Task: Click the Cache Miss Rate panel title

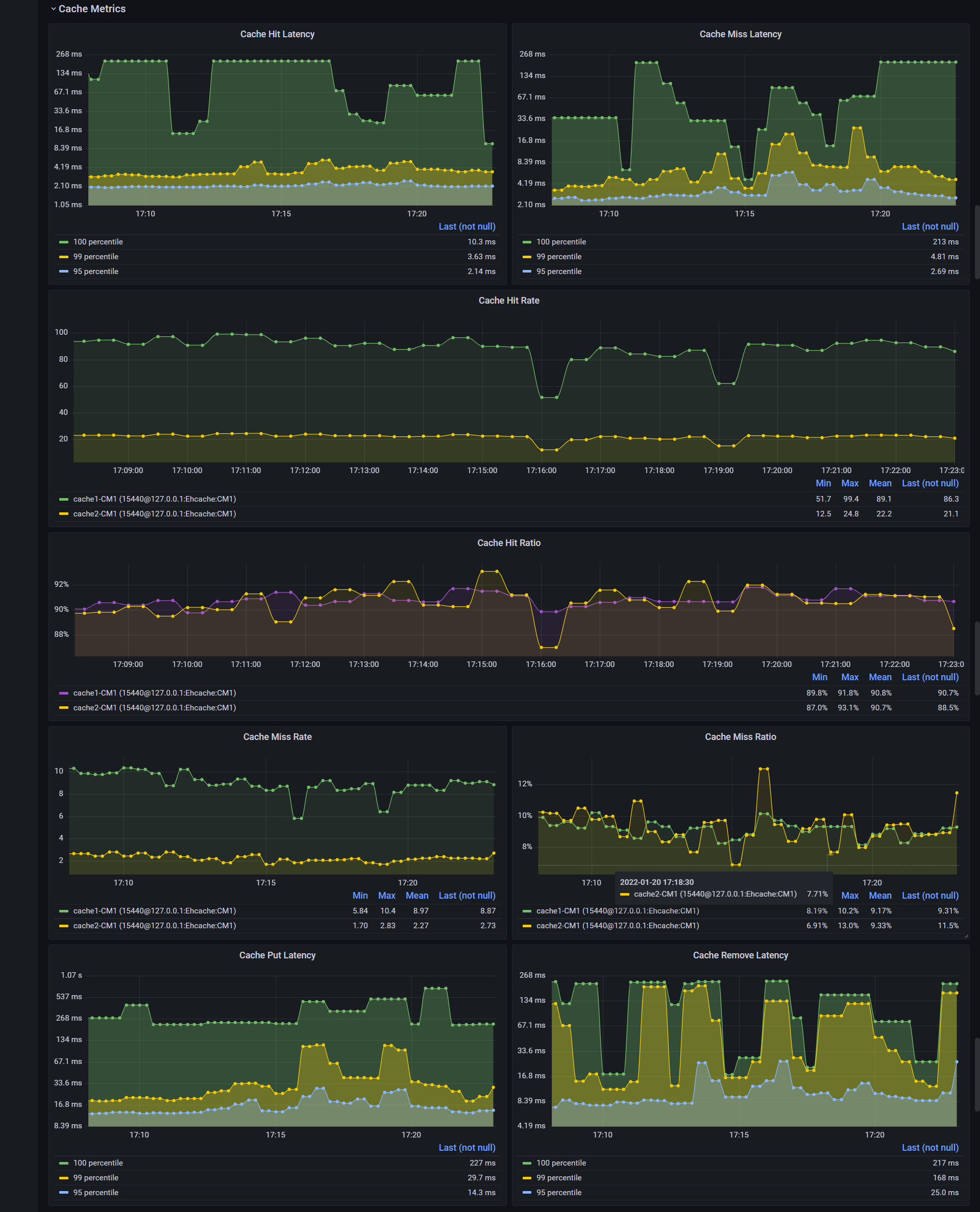Action: [277, 737]
